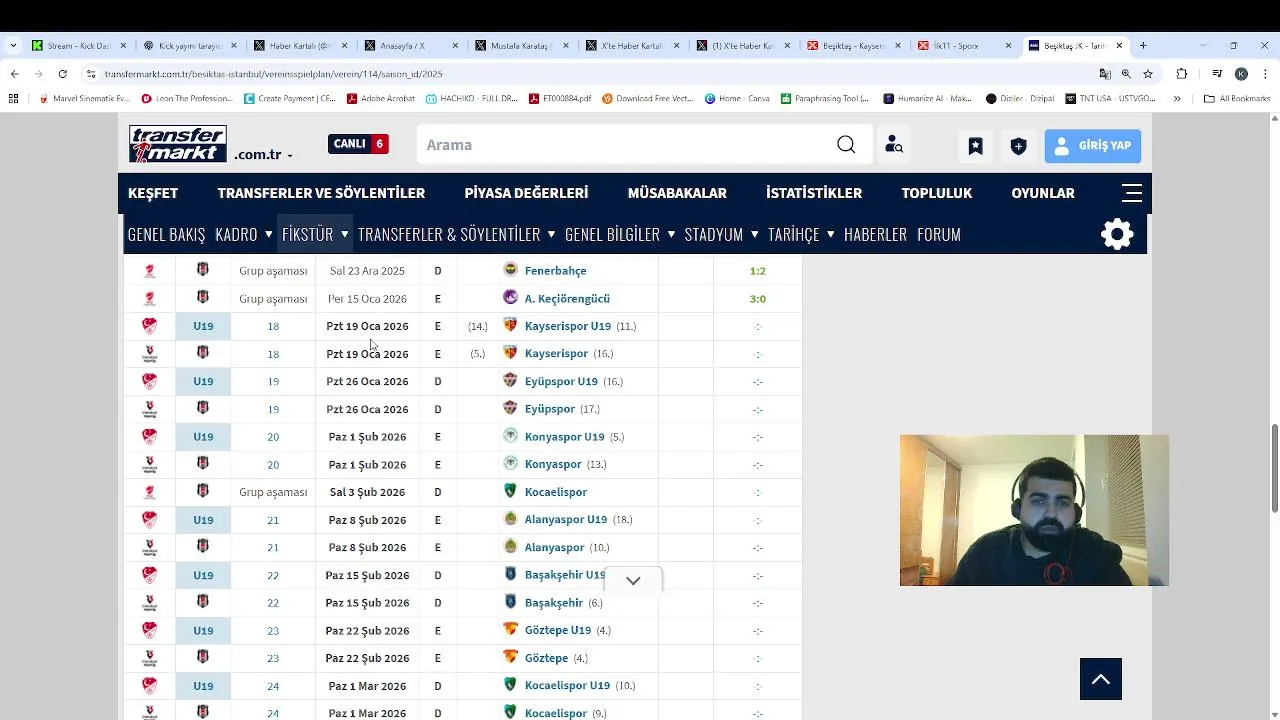
Task: Open the OYUNLAR menu
Action: 1043,193
